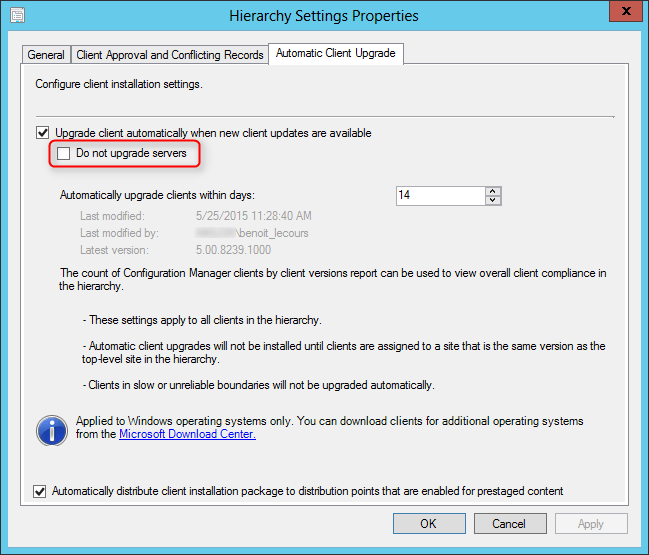649x555 pixels.
Task: Close the Hierarchy Settings Properties dialog
Action: click(x=626, y=11)
